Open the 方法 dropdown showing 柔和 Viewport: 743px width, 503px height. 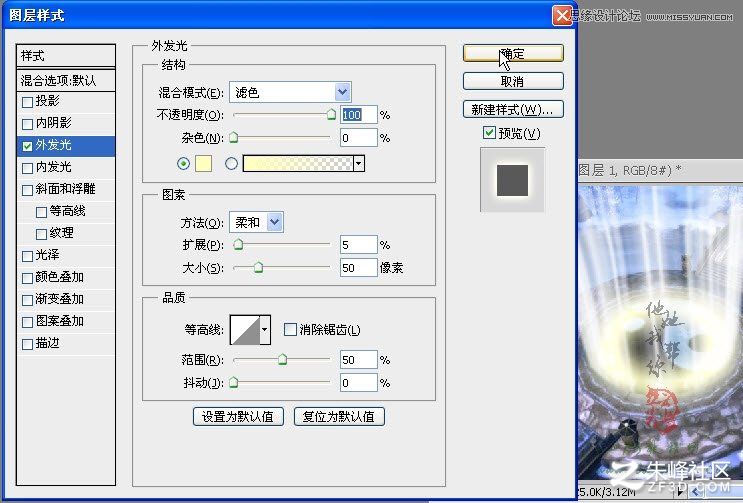[x=256, y=222]
